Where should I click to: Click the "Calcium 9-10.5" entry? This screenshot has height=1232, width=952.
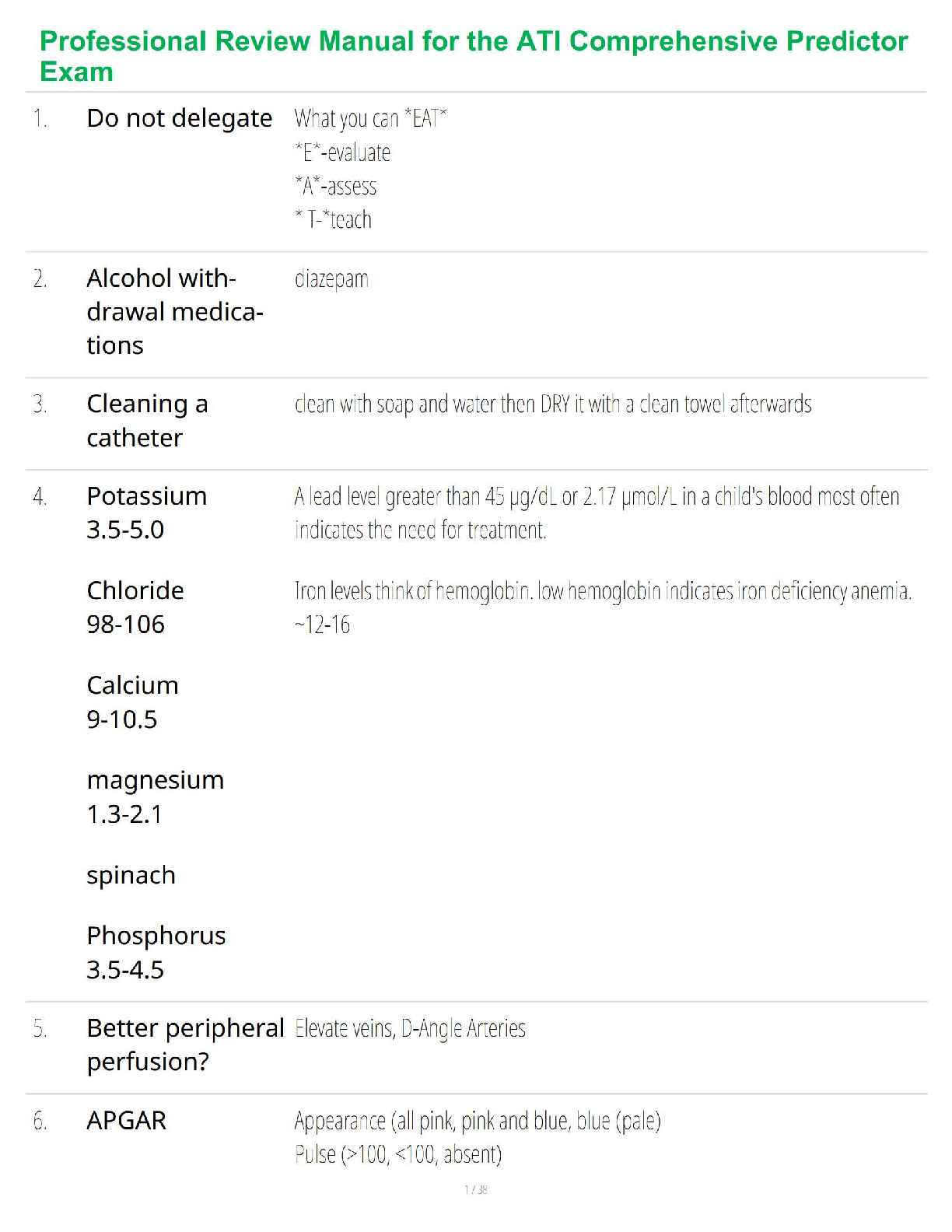click(x=132, y=702)
